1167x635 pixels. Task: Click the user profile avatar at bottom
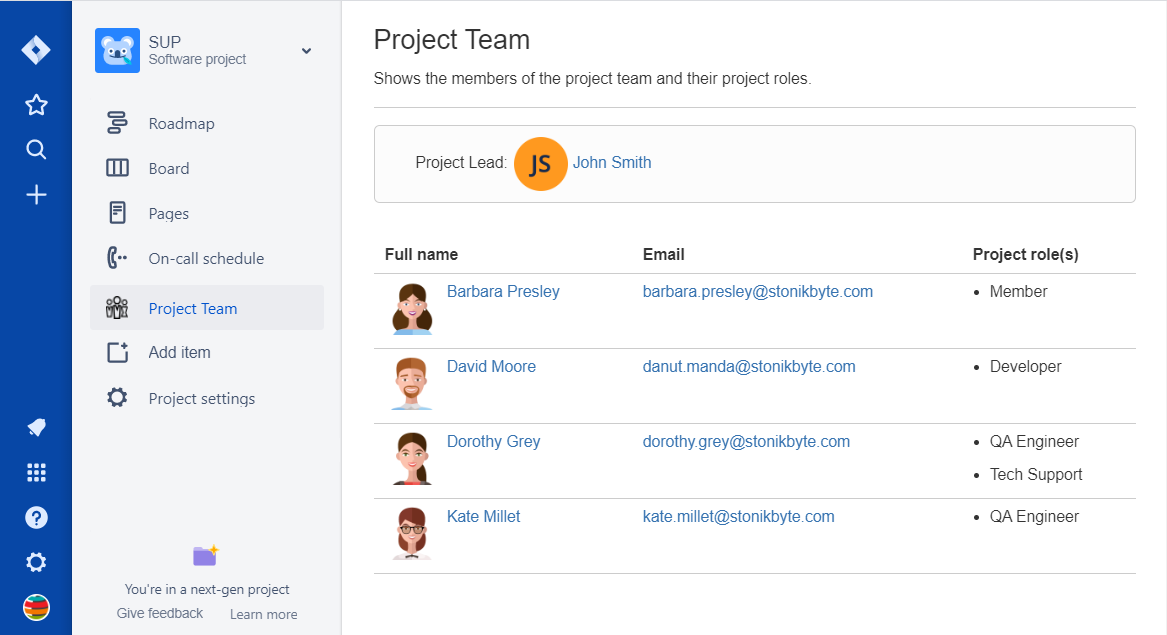coord(36,607)
